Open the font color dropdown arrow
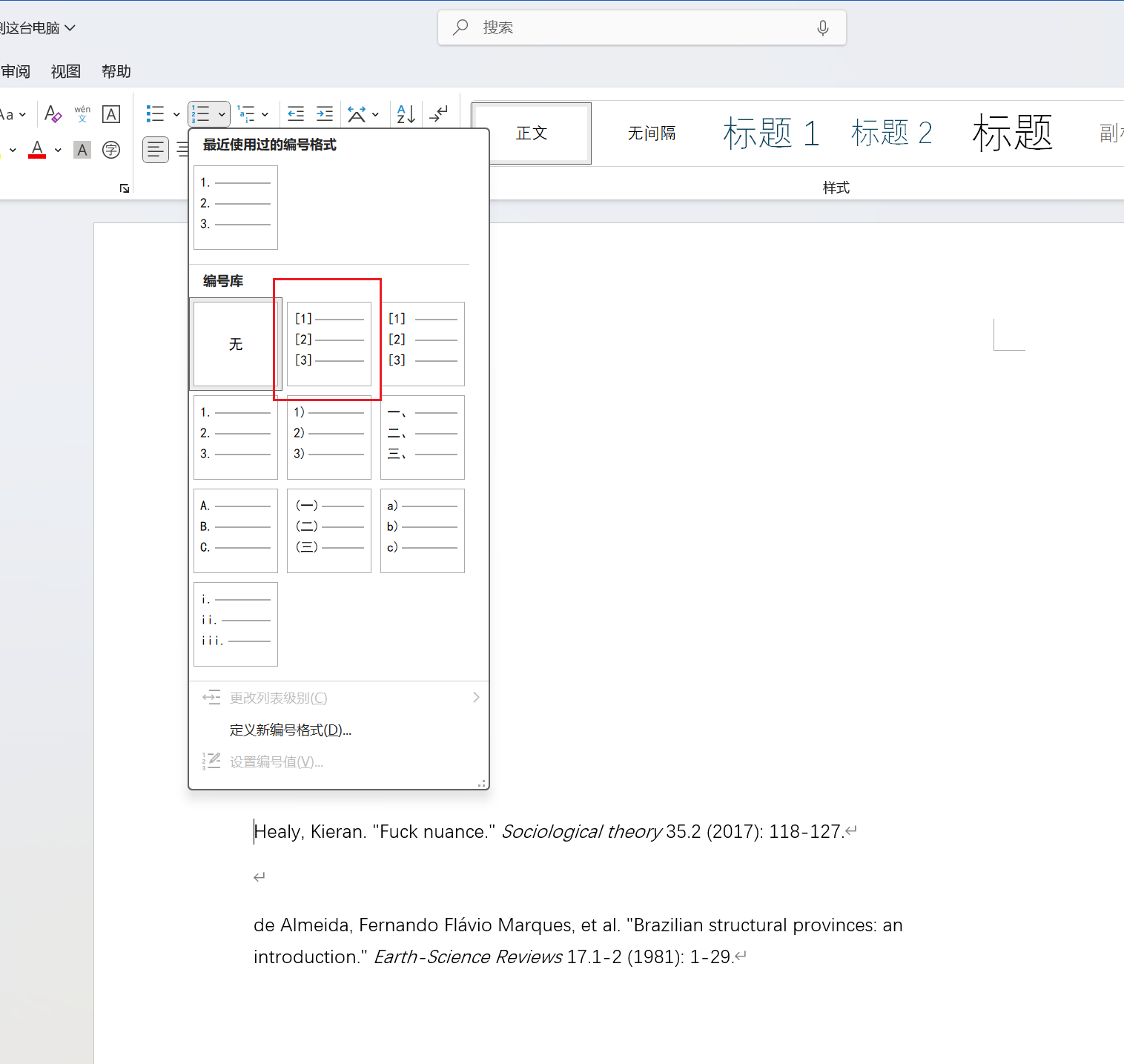1124x1064 pixels. pyautogui.click(x=58, y=151)
